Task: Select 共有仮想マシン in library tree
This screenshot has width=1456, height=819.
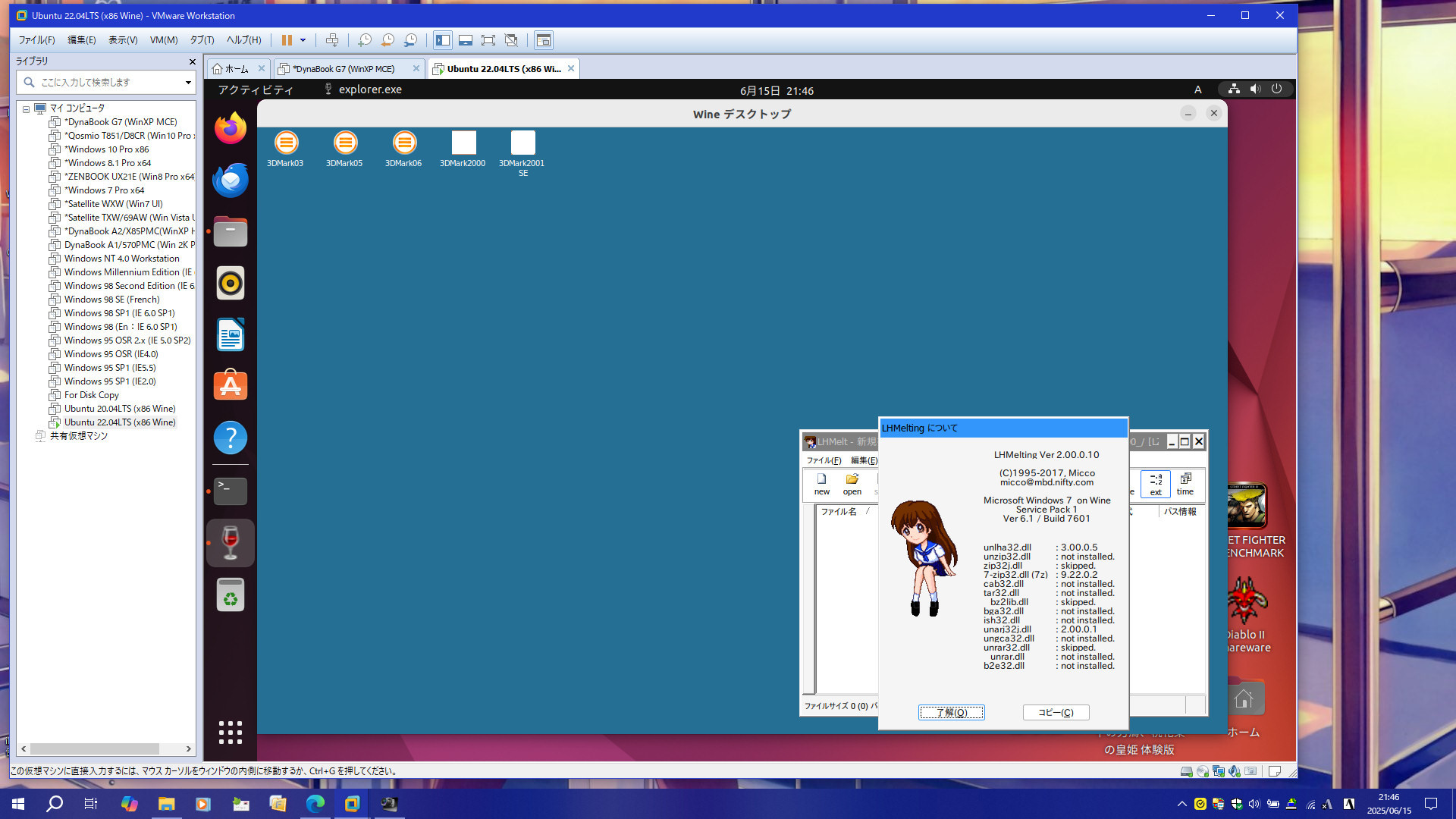Action: pos(78,436)
